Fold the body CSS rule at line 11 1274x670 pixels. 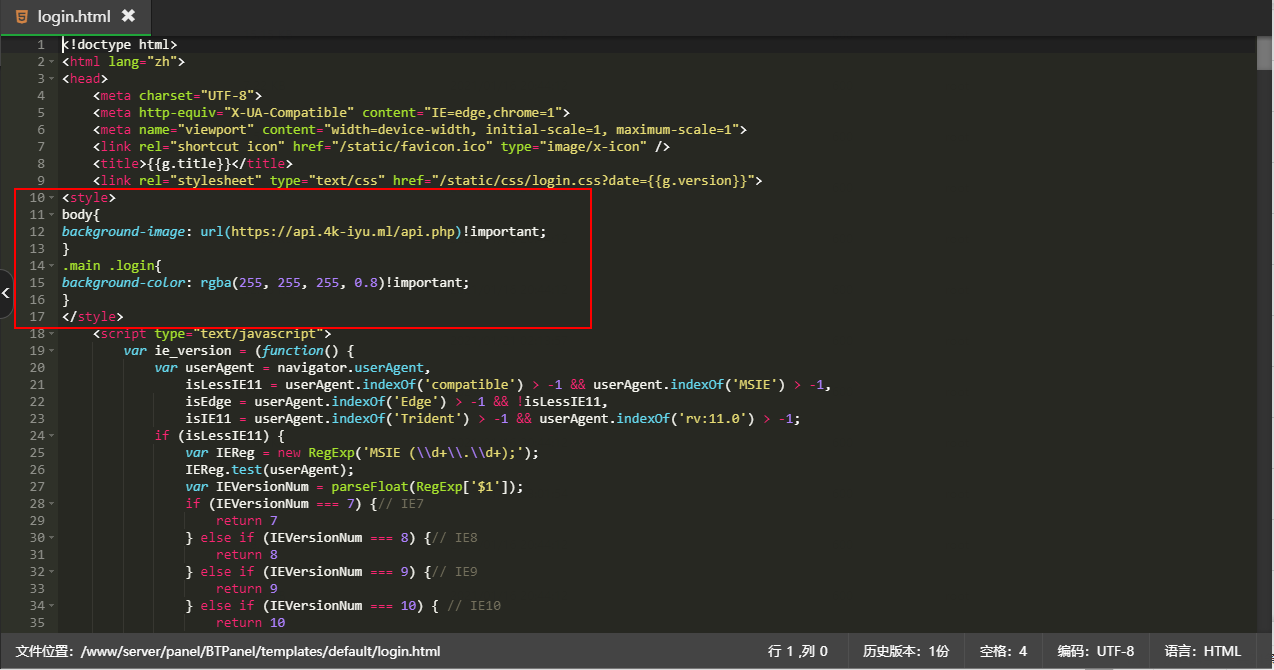click(52, 215)
